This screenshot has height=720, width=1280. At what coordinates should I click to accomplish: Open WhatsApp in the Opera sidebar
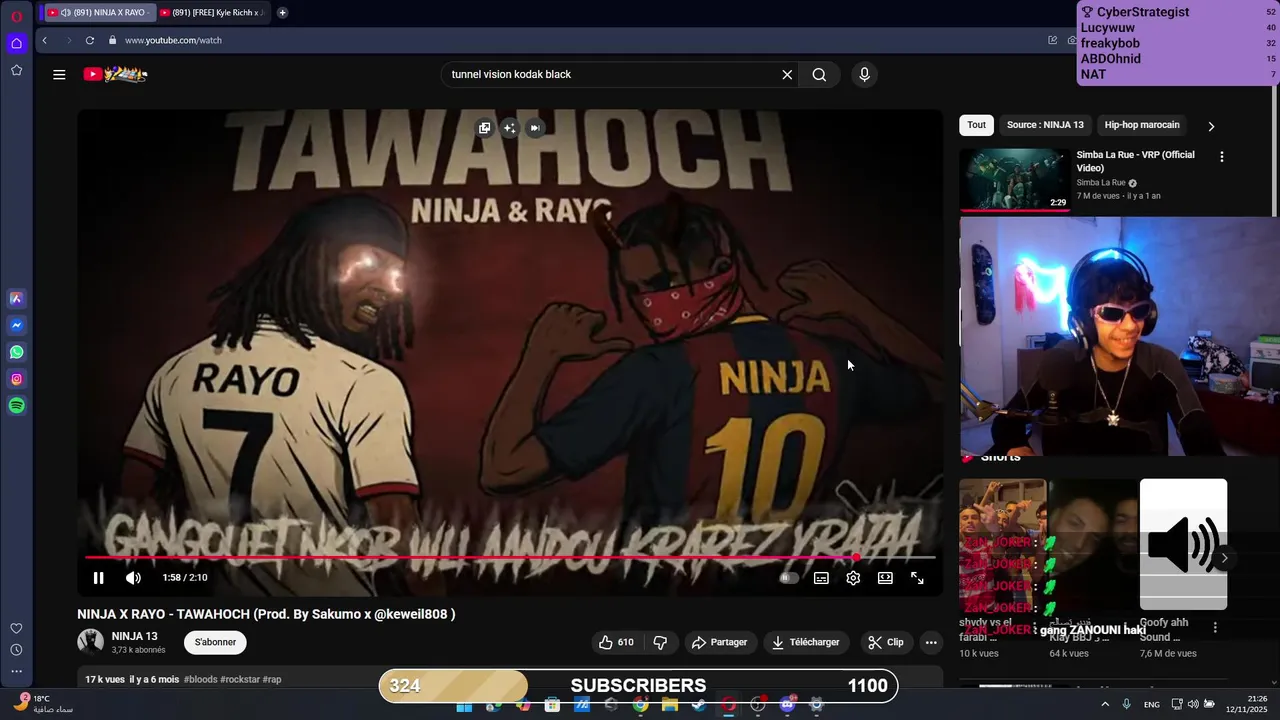(16, 352)
